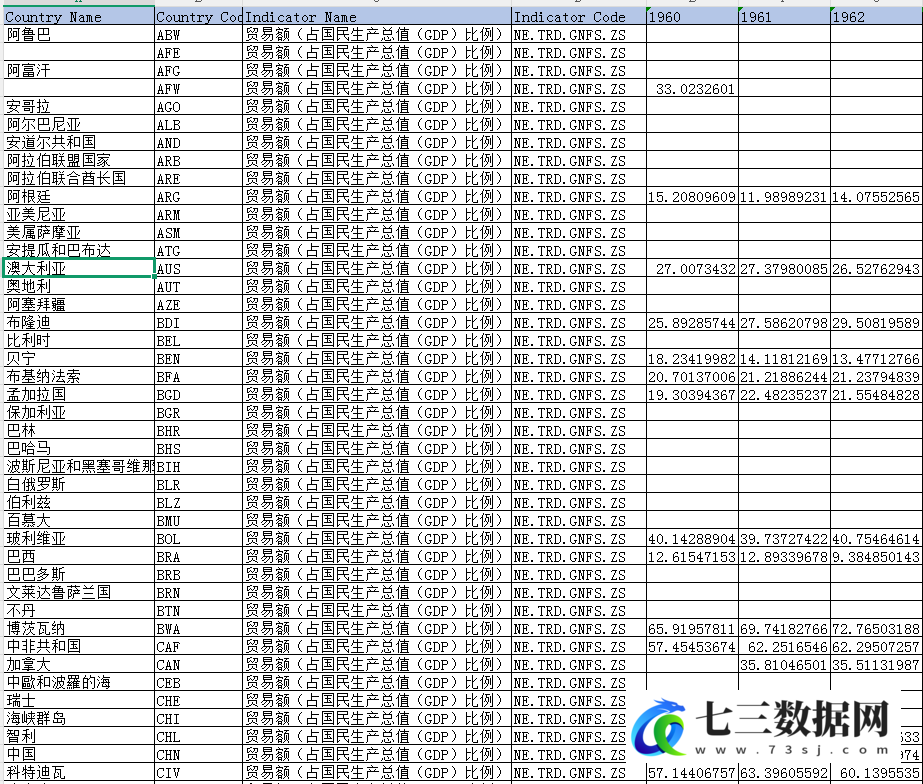This screenshot has width=923, height=784.
Task: Click the 1962 column header cell
Action: click(x=876, y=16)
